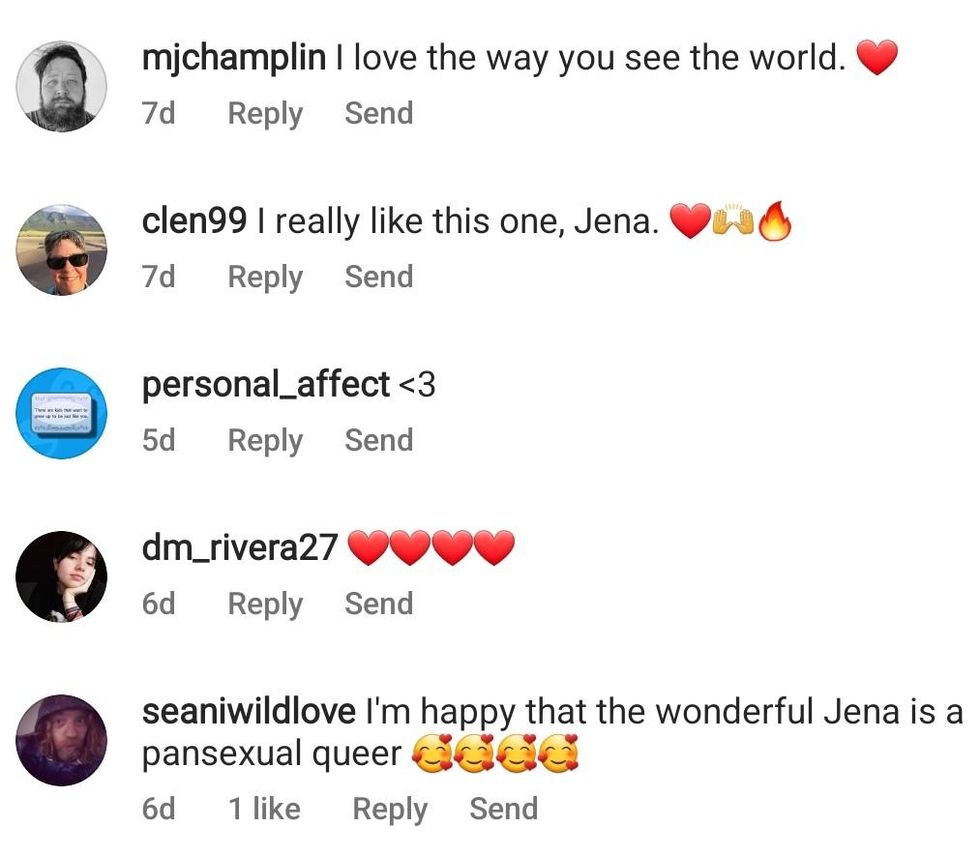Image resolution: width=980 pixels, height=853 pixels.
Task: Open dm_rivera27's profile picture
Action: 62,576
